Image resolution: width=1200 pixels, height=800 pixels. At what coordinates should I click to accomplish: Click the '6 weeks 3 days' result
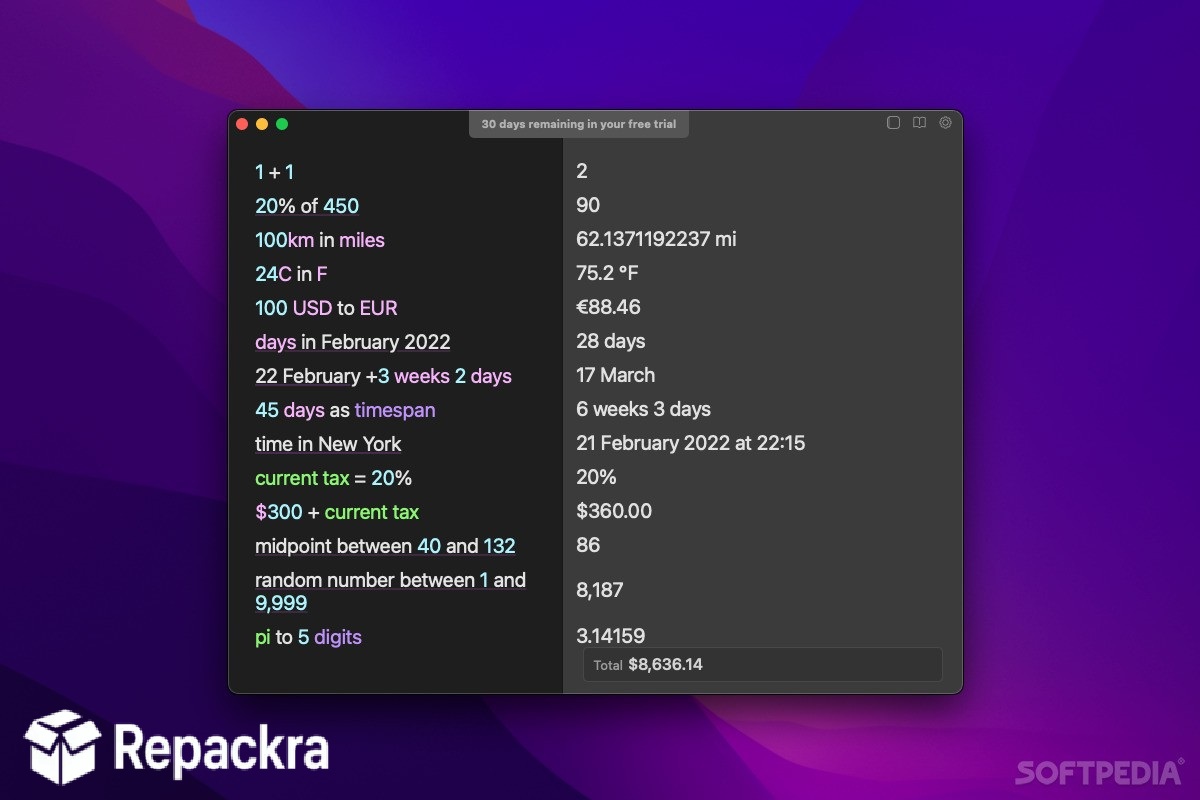click(643, 409)
